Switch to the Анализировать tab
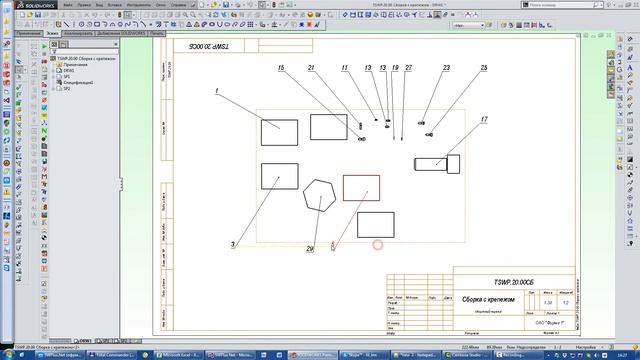Screen dimensions: 640x360 pos(78,33)
